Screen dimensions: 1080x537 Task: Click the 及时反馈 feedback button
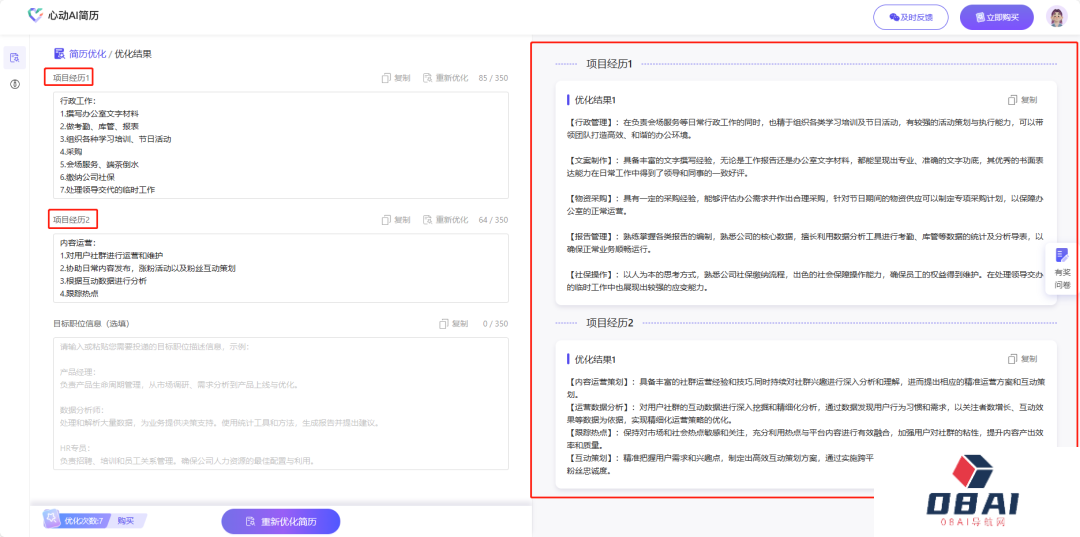click(x=911, y=17)
